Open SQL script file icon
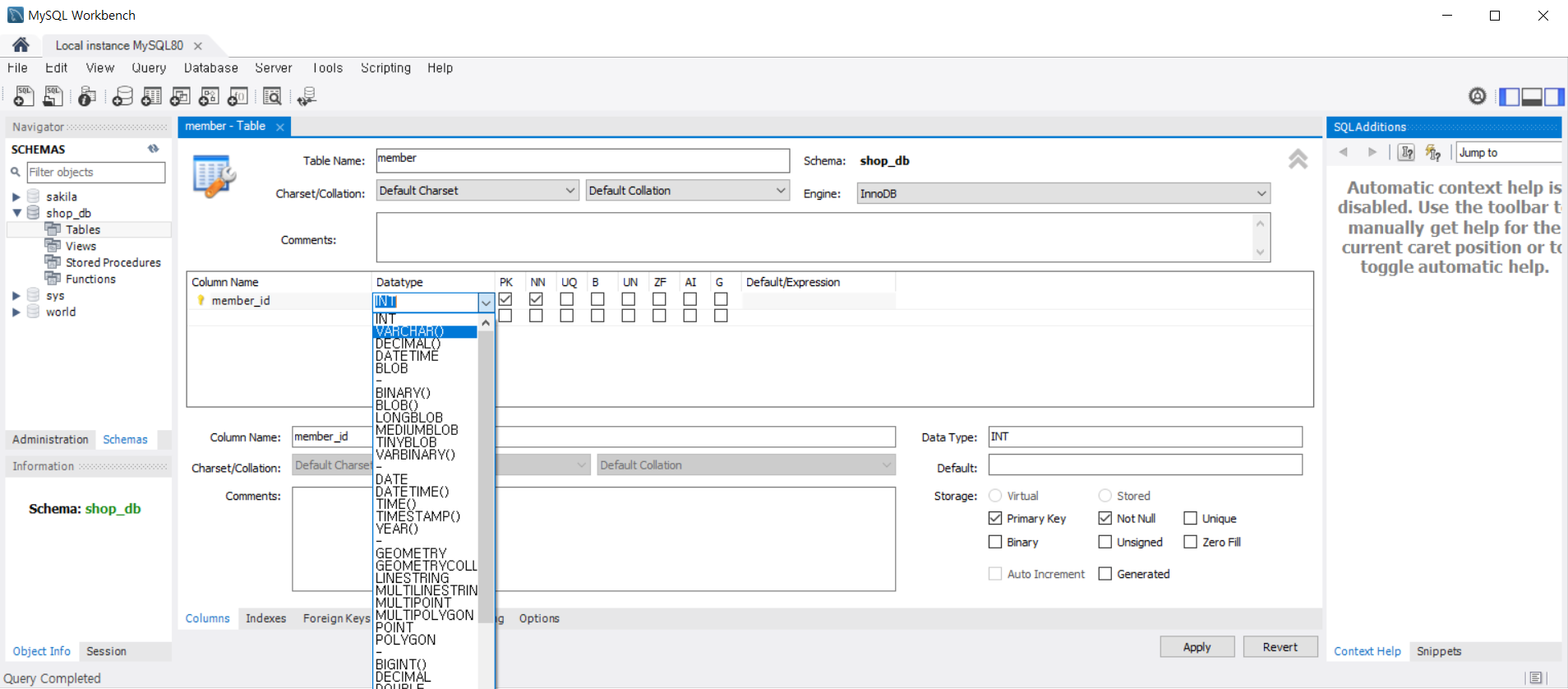The height and width of the screenshot is (689, 1568). pyautogui.click(x=53, y=96)
